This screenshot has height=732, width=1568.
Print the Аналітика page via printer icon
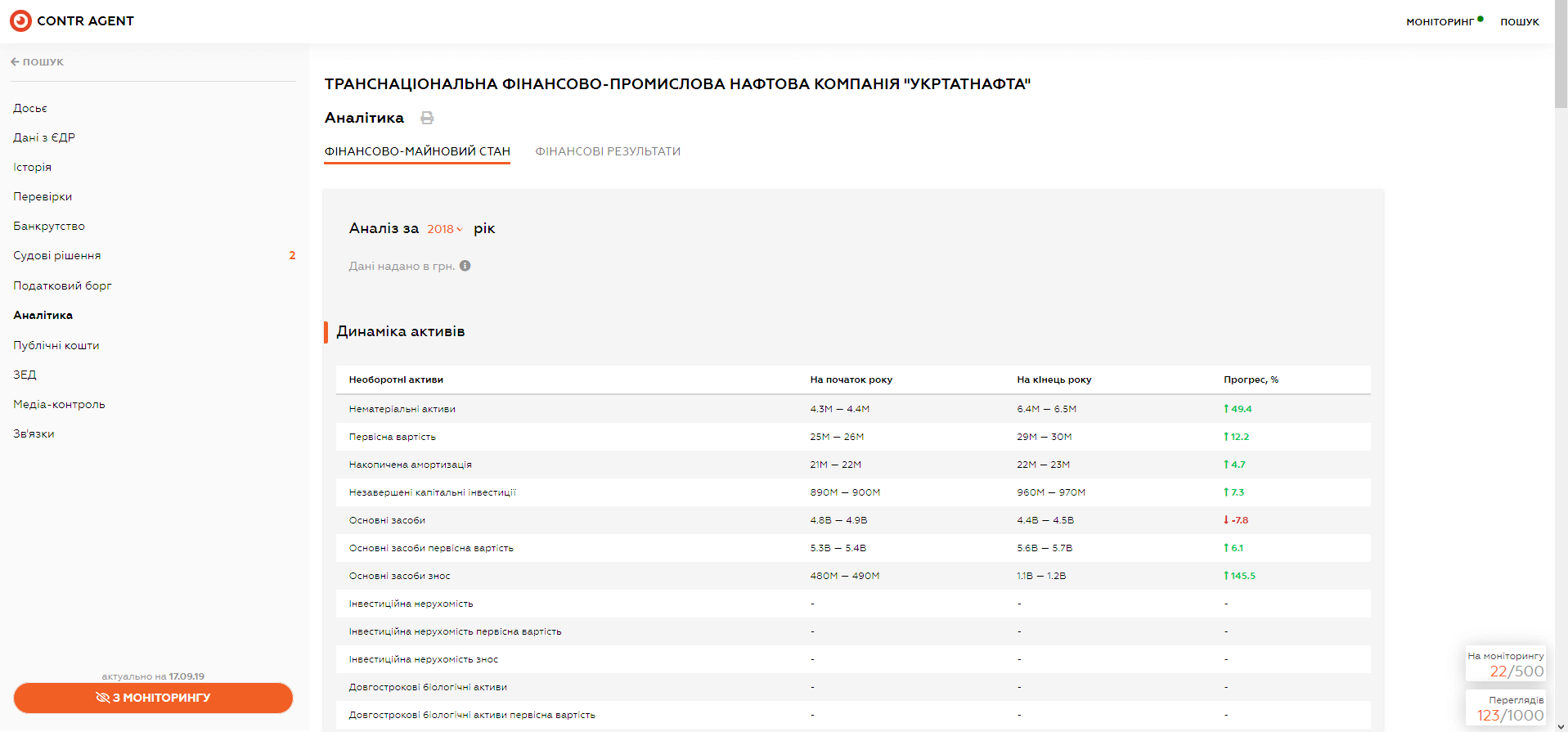427,118
